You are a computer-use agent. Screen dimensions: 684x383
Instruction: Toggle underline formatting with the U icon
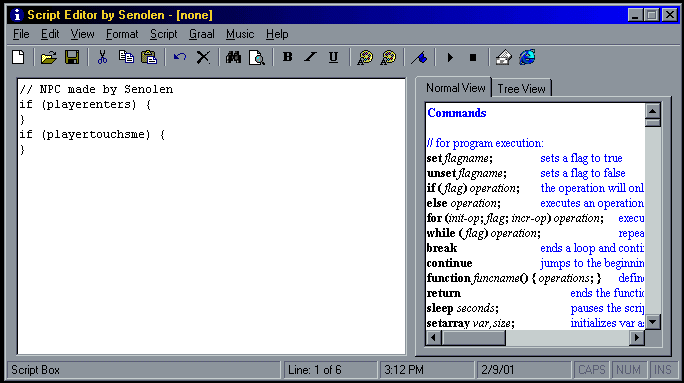(333, 57)
